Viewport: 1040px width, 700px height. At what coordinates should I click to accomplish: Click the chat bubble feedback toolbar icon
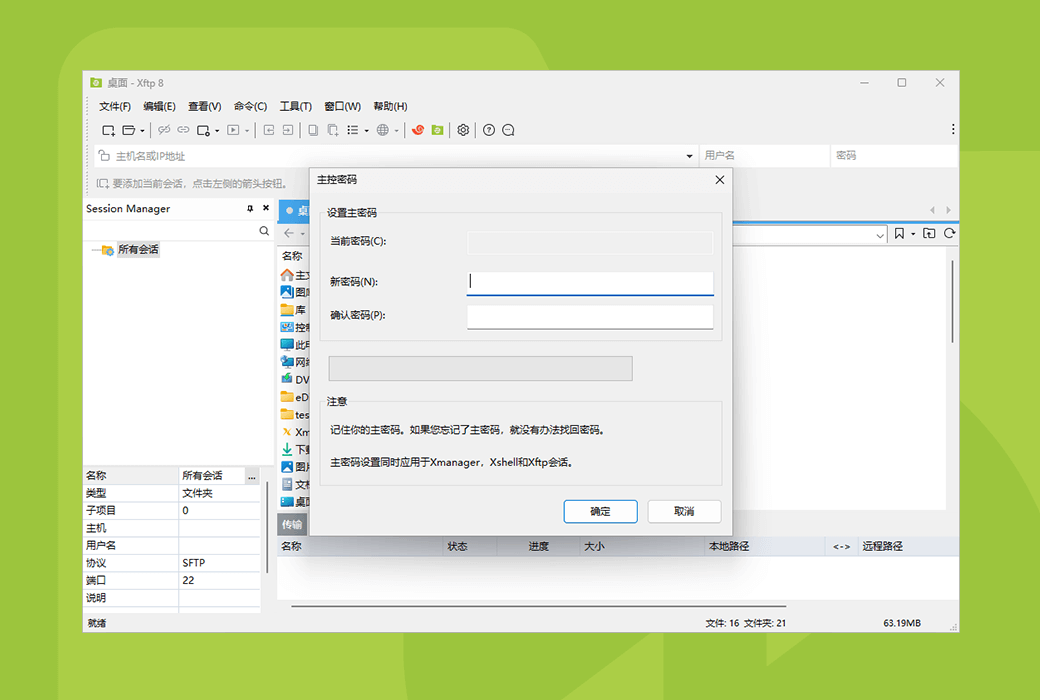pos(508,130)
